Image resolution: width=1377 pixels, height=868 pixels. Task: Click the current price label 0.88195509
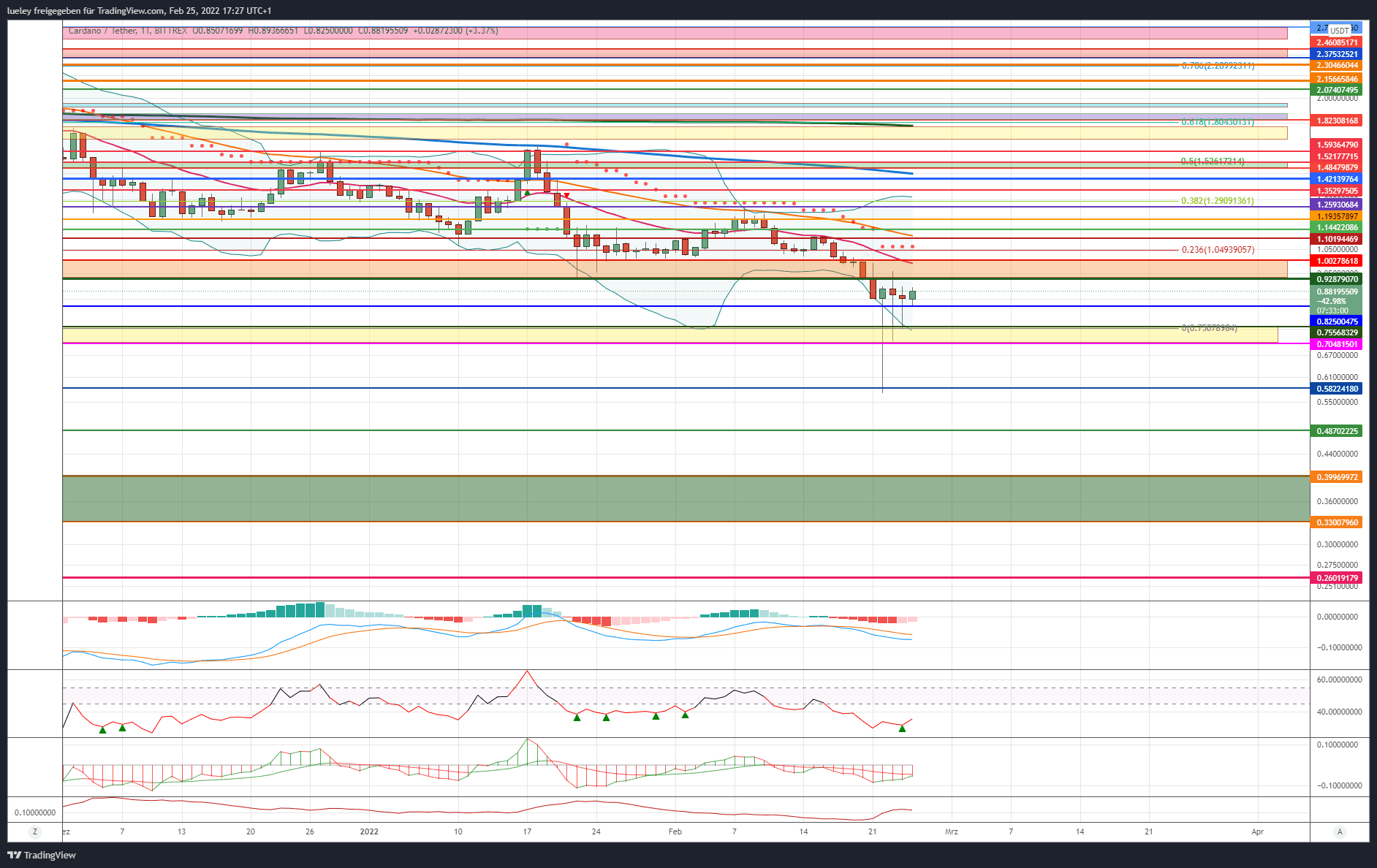(x=1337, y=292)
